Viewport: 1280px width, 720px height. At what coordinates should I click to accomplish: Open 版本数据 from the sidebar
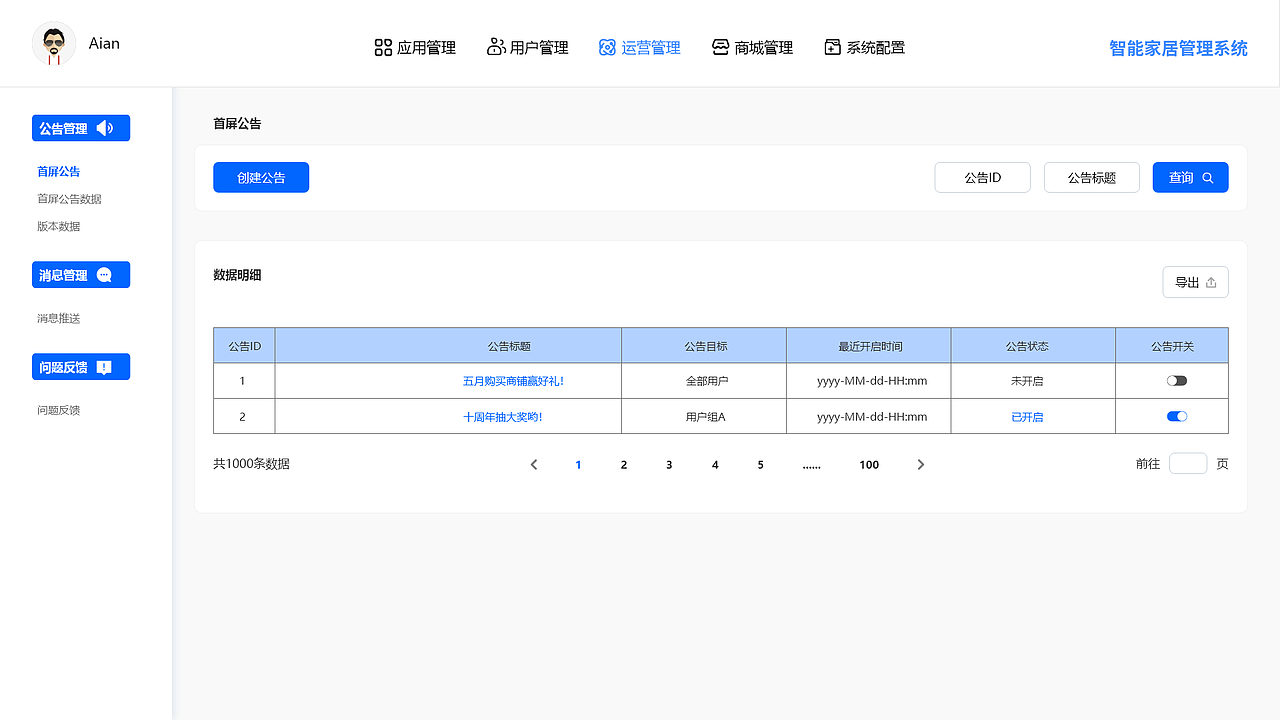[x=57, y=225]
